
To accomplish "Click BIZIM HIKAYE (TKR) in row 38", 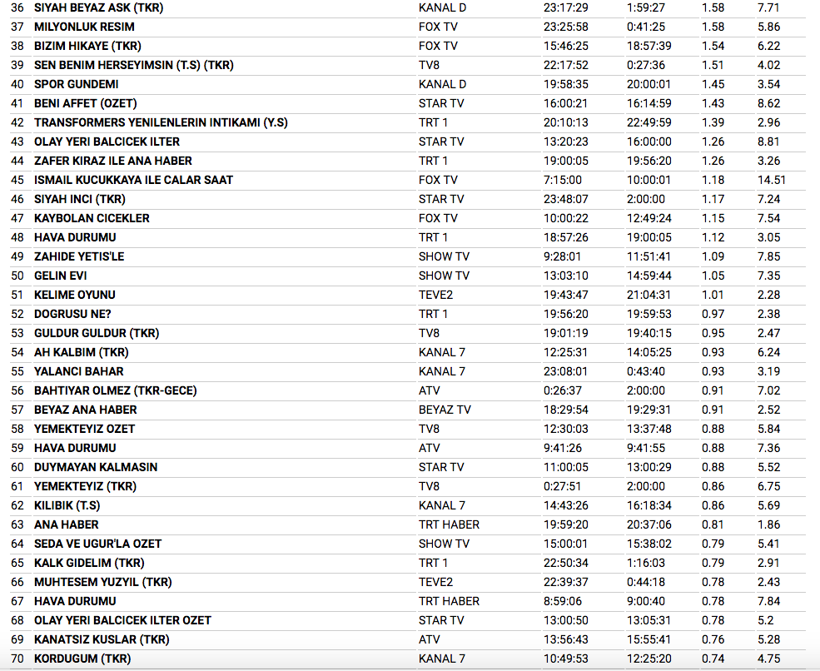I will [x=88, y=46].
